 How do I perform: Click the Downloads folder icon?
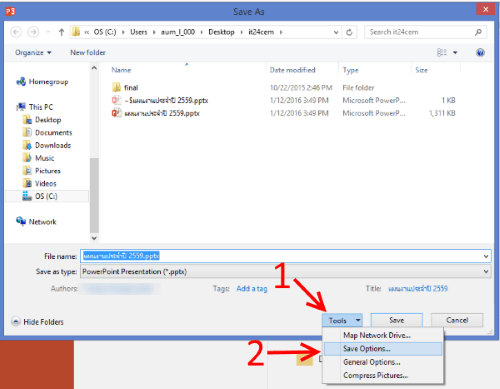tap(27, 145)
